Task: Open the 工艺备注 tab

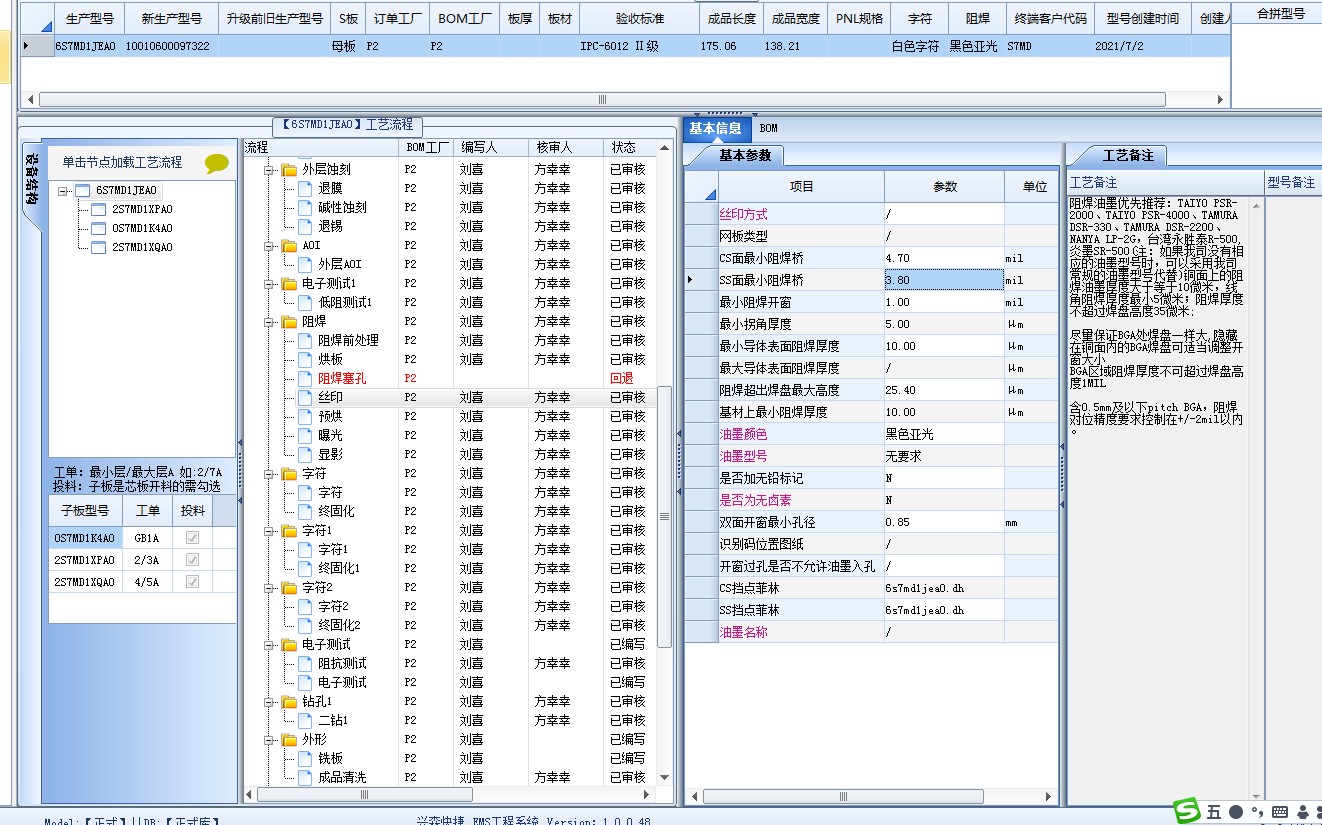Action: tap(1128, 156)
